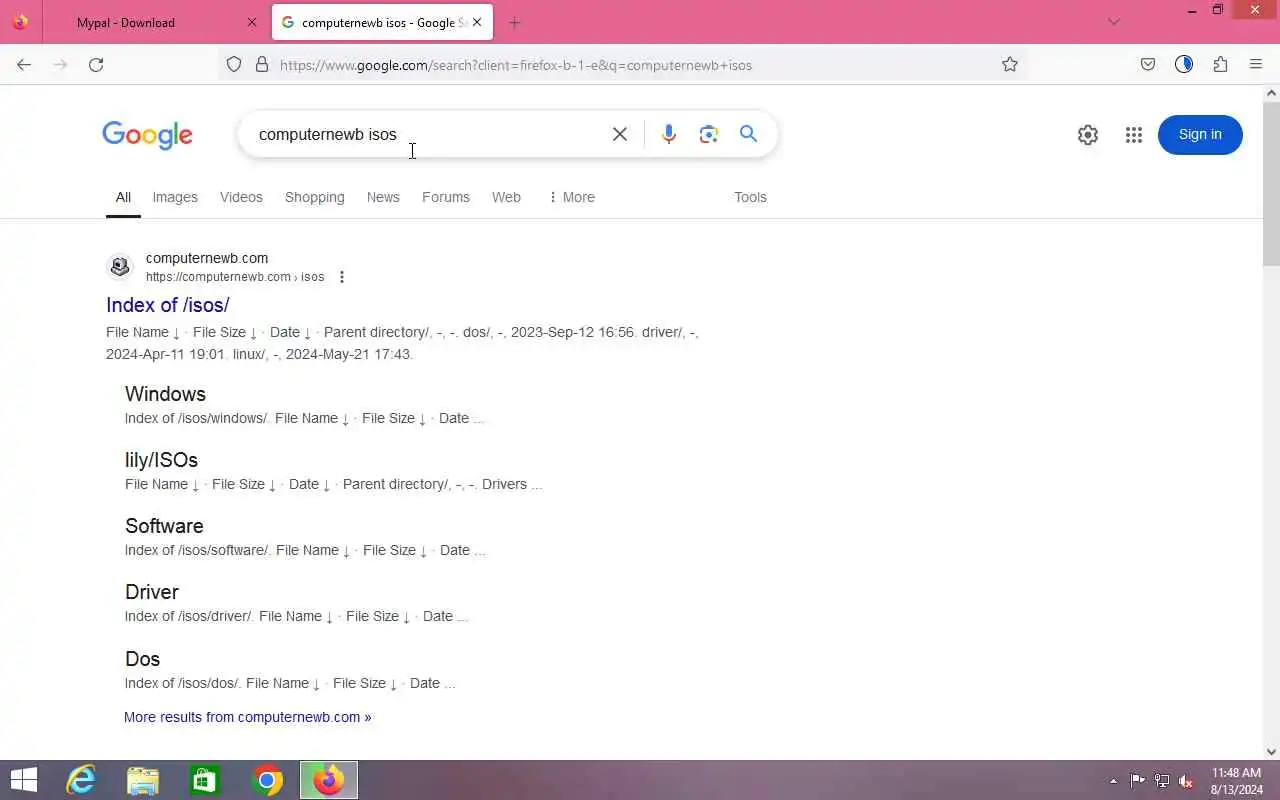This screenshot has height=800, width=1280.
Task: Open the Store app on taskbar
Action: click(205, 780)
